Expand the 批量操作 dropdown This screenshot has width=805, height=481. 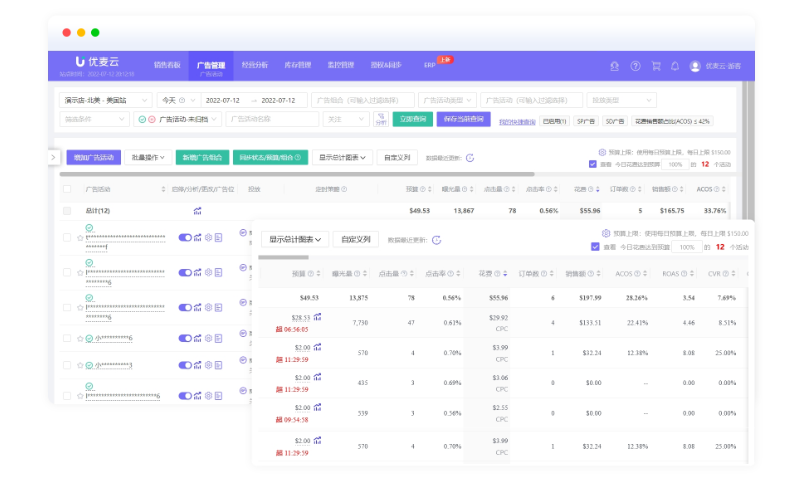coord(150,157)
